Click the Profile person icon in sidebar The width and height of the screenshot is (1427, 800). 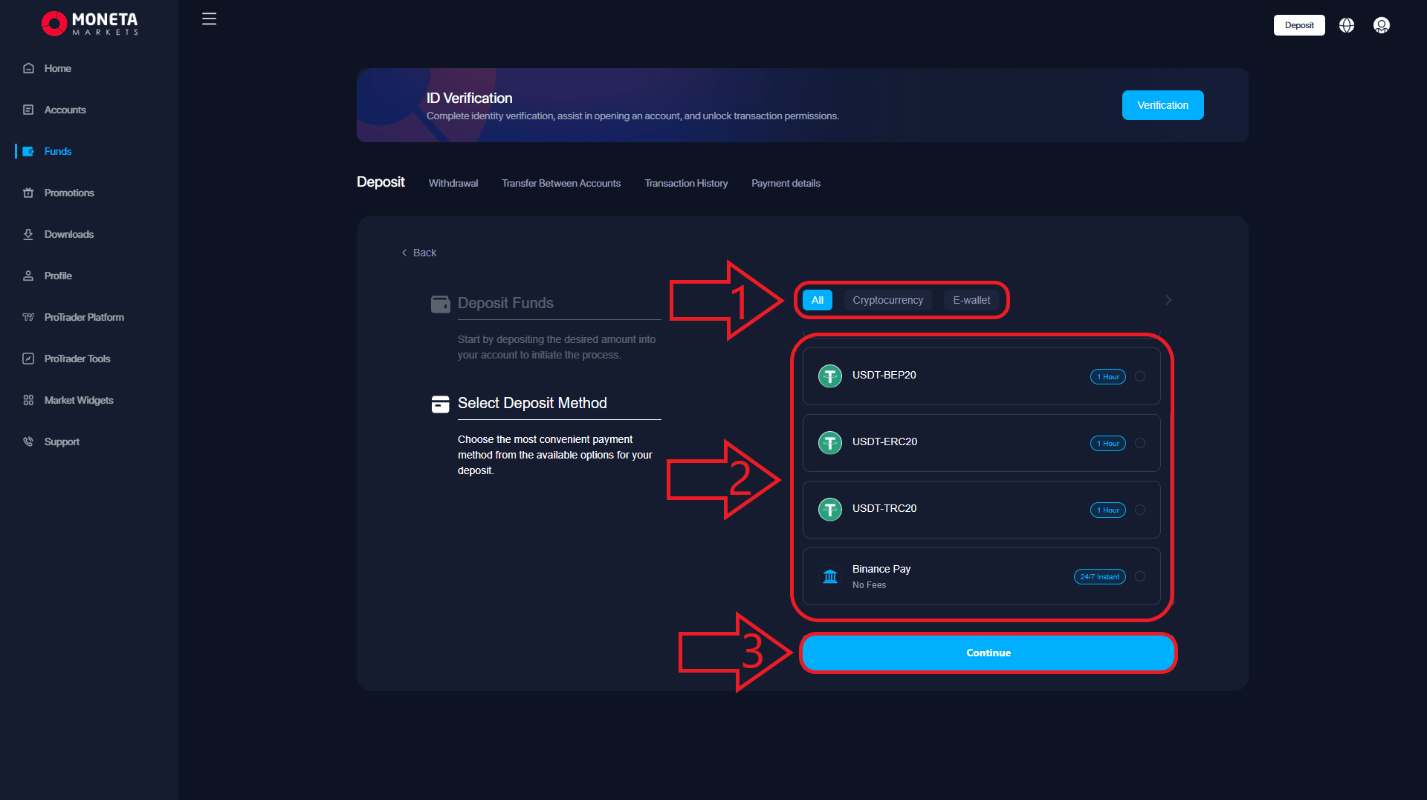click(28, 276)
